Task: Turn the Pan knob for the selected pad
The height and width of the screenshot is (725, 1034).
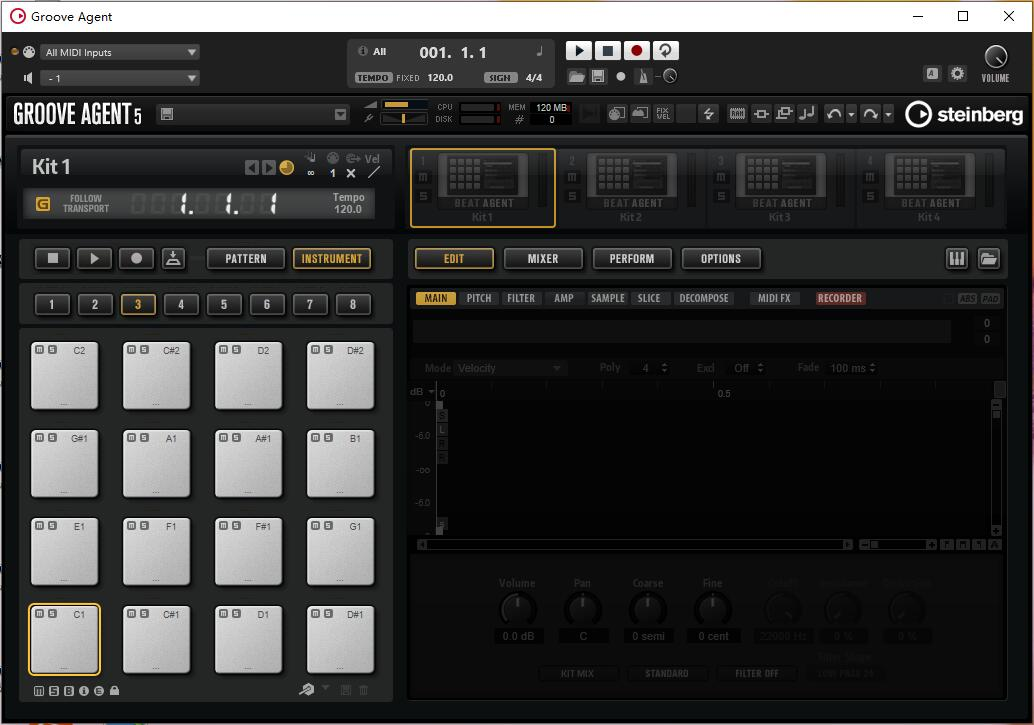Action: pyautogui.click(x=583, y=608)
